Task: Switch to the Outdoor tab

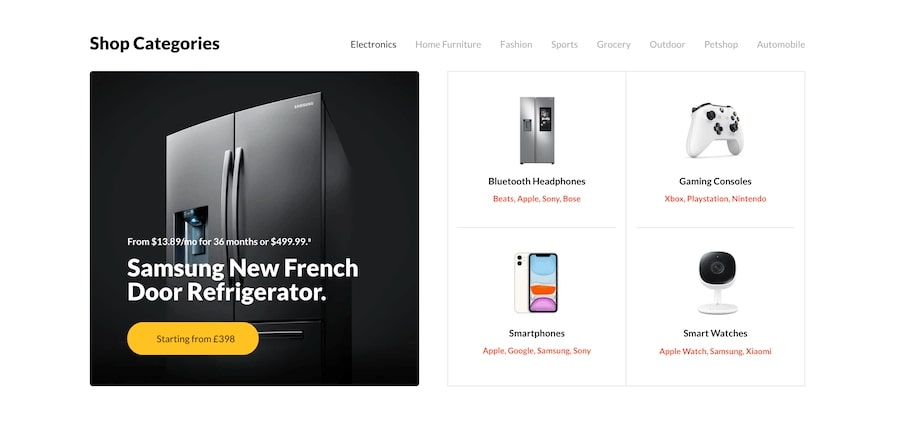Action: [667, 44]
